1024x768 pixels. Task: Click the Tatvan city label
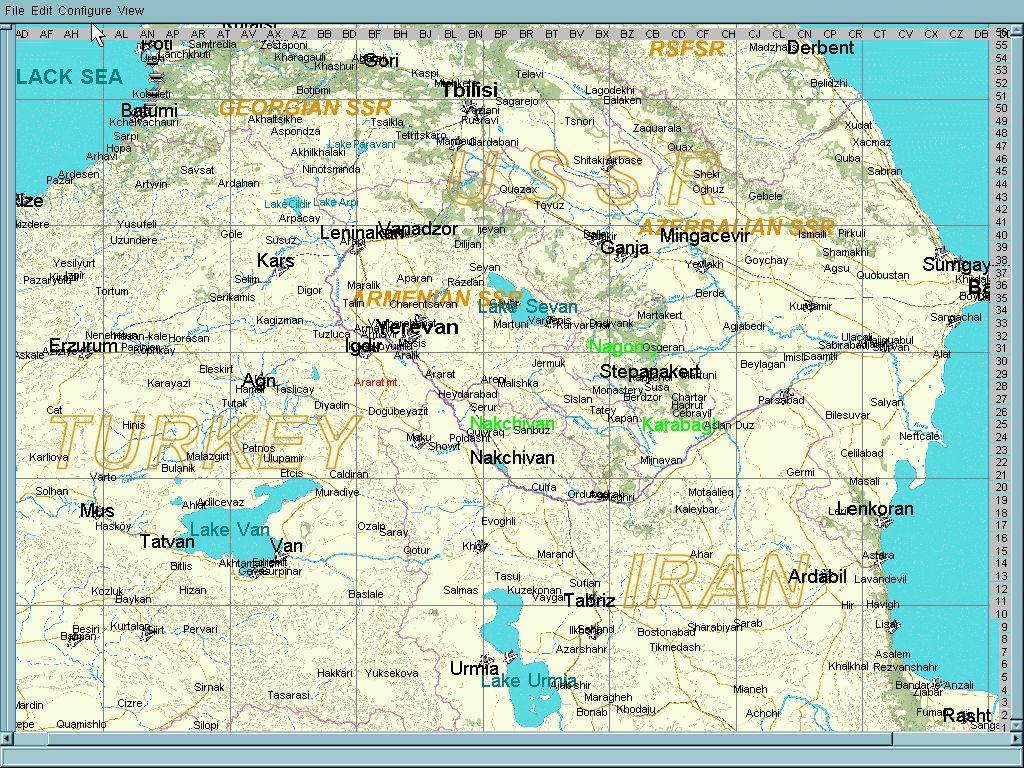[x=167, y=541]
